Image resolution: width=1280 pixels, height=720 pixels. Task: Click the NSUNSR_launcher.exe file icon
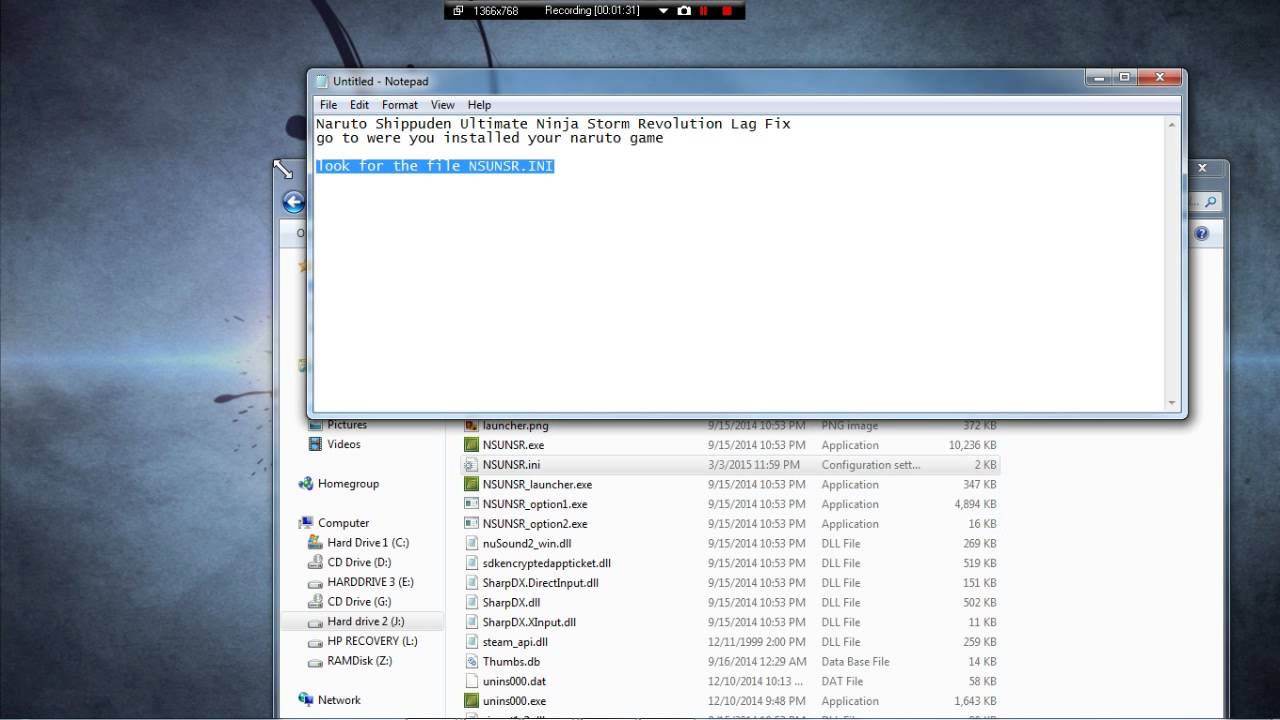pos(472,484)
